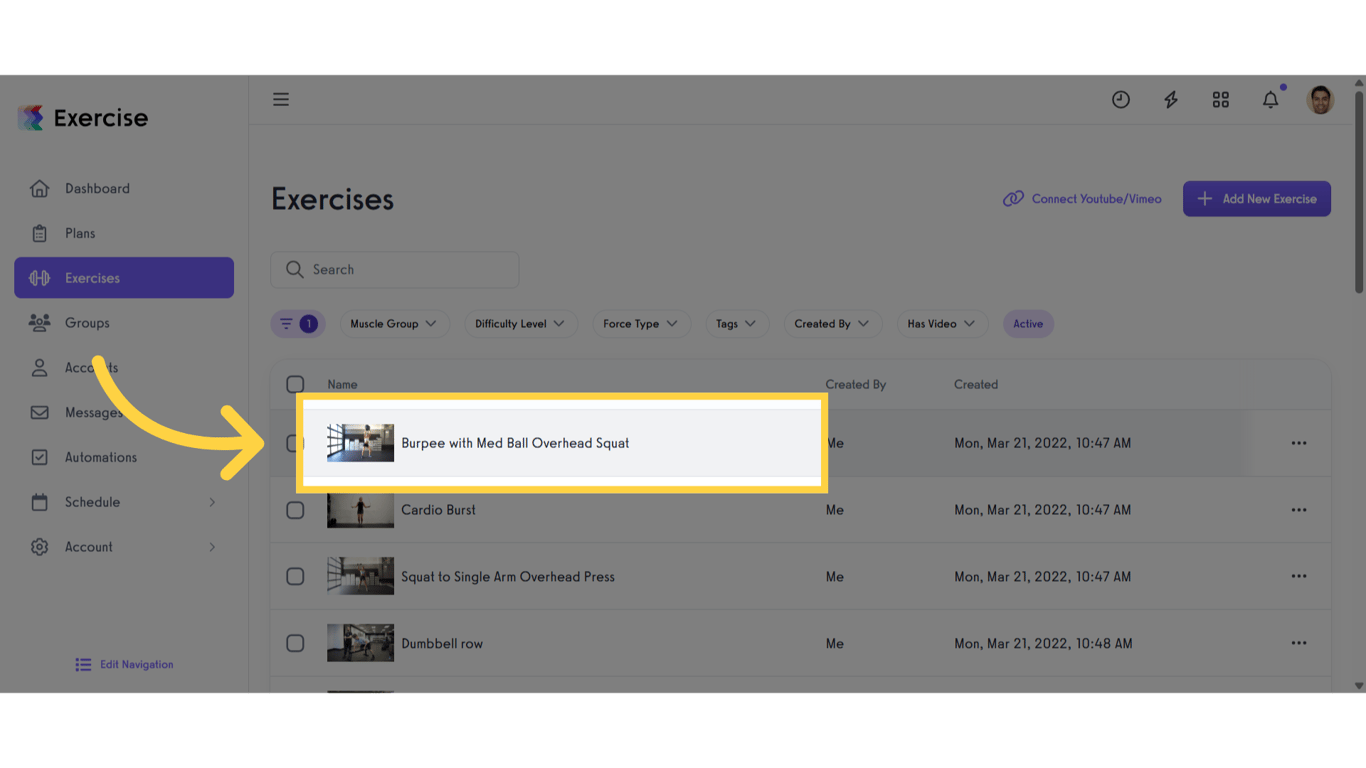Image resolution: width=1366 pixels, height=768 pixels.
Task: Collapse the sidebar with the hamburger icon
Action: point(281,99)
